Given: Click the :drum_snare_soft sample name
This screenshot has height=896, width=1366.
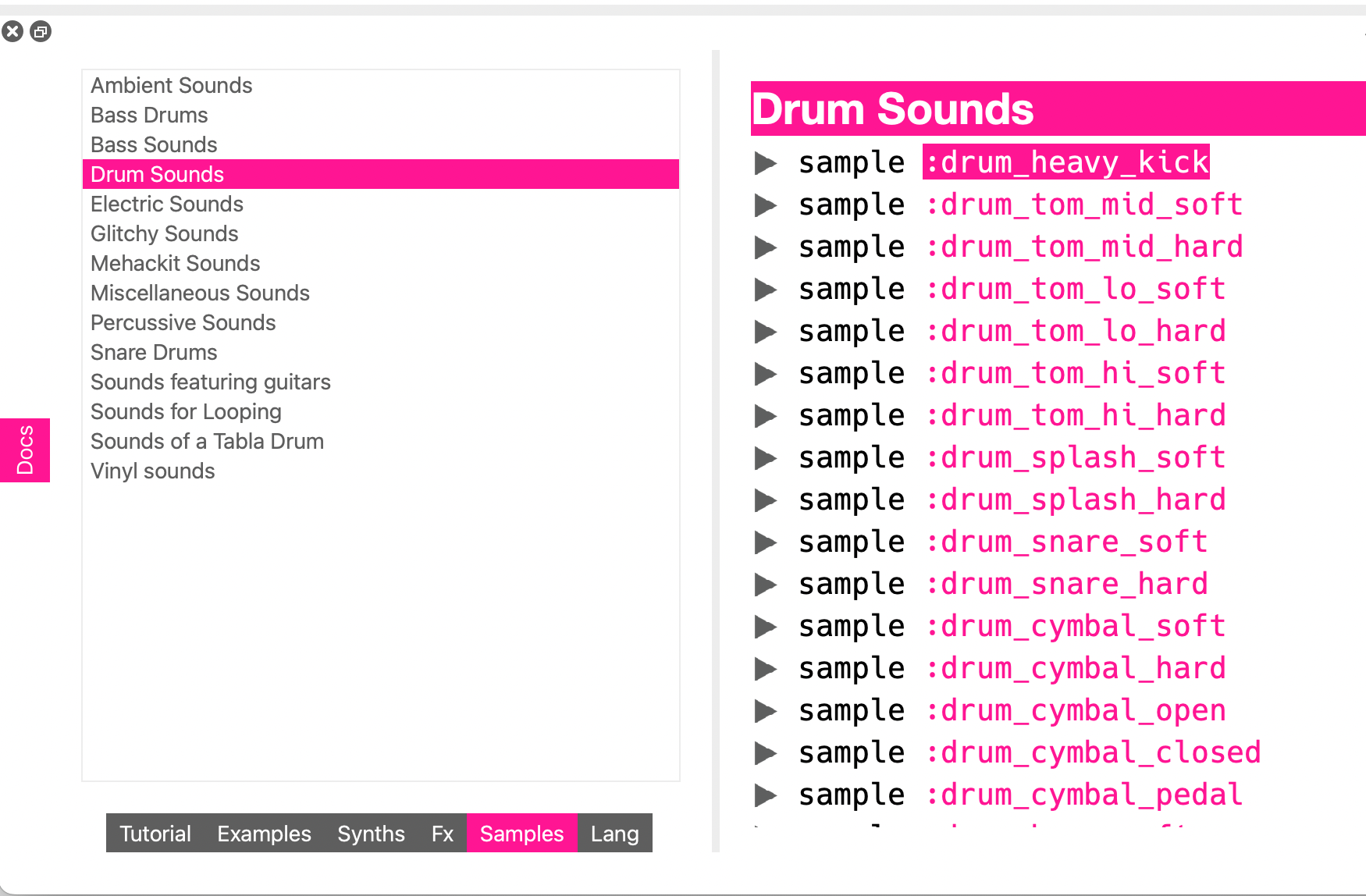Looking at the screenshot, I should [x=1067, y=542].
